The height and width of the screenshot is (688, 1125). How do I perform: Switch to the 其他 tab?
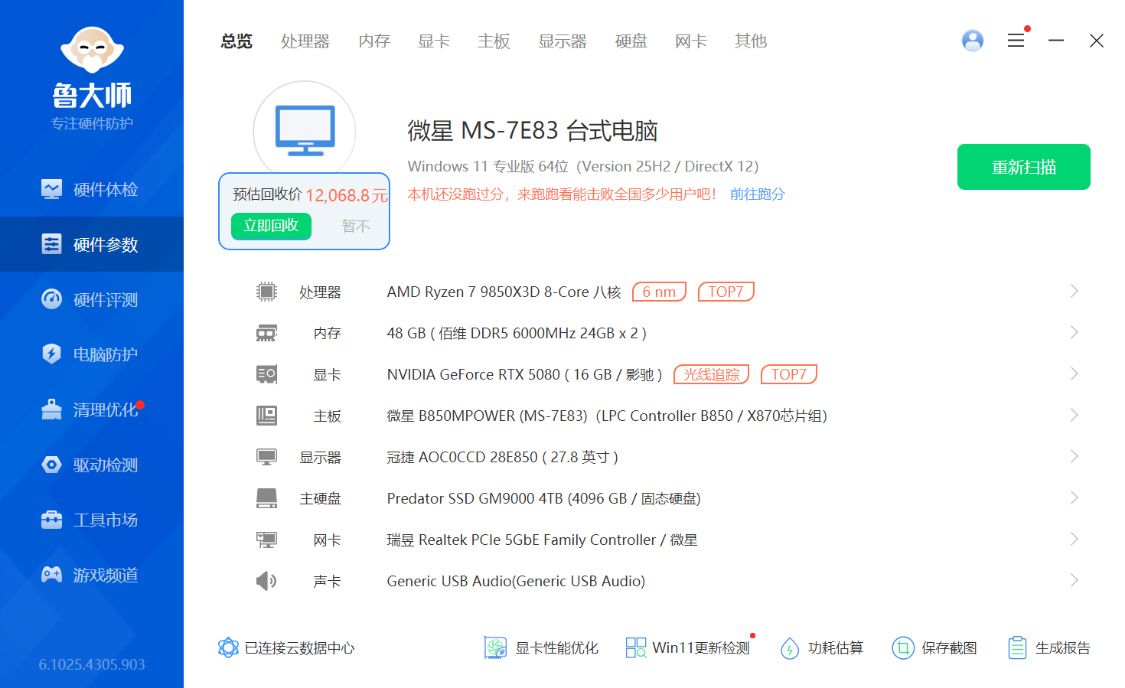(750, 41)
